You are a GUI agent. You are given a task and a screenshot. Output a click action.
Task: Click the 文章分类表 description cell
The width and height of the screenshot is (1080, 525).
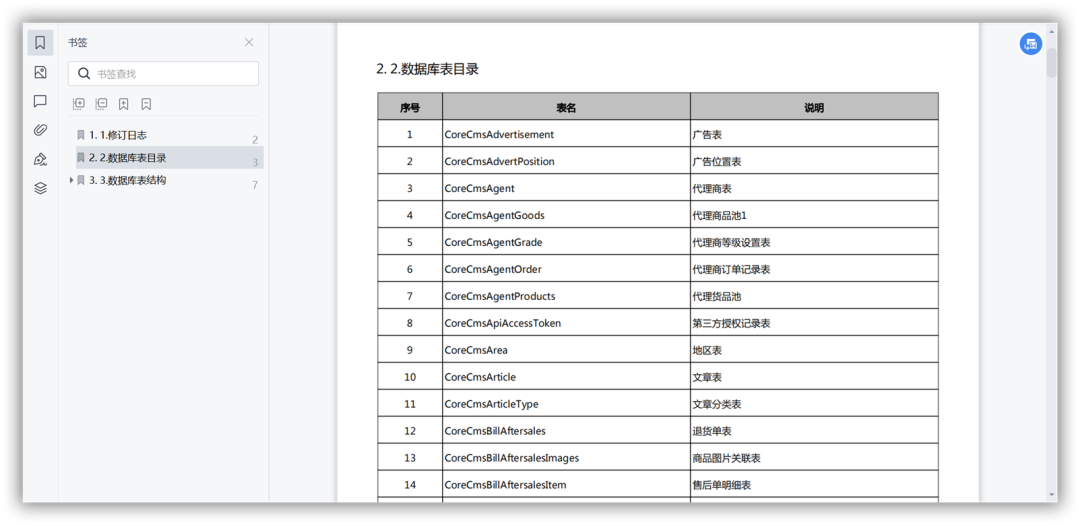pyautogui.click(x=814, y=404)
